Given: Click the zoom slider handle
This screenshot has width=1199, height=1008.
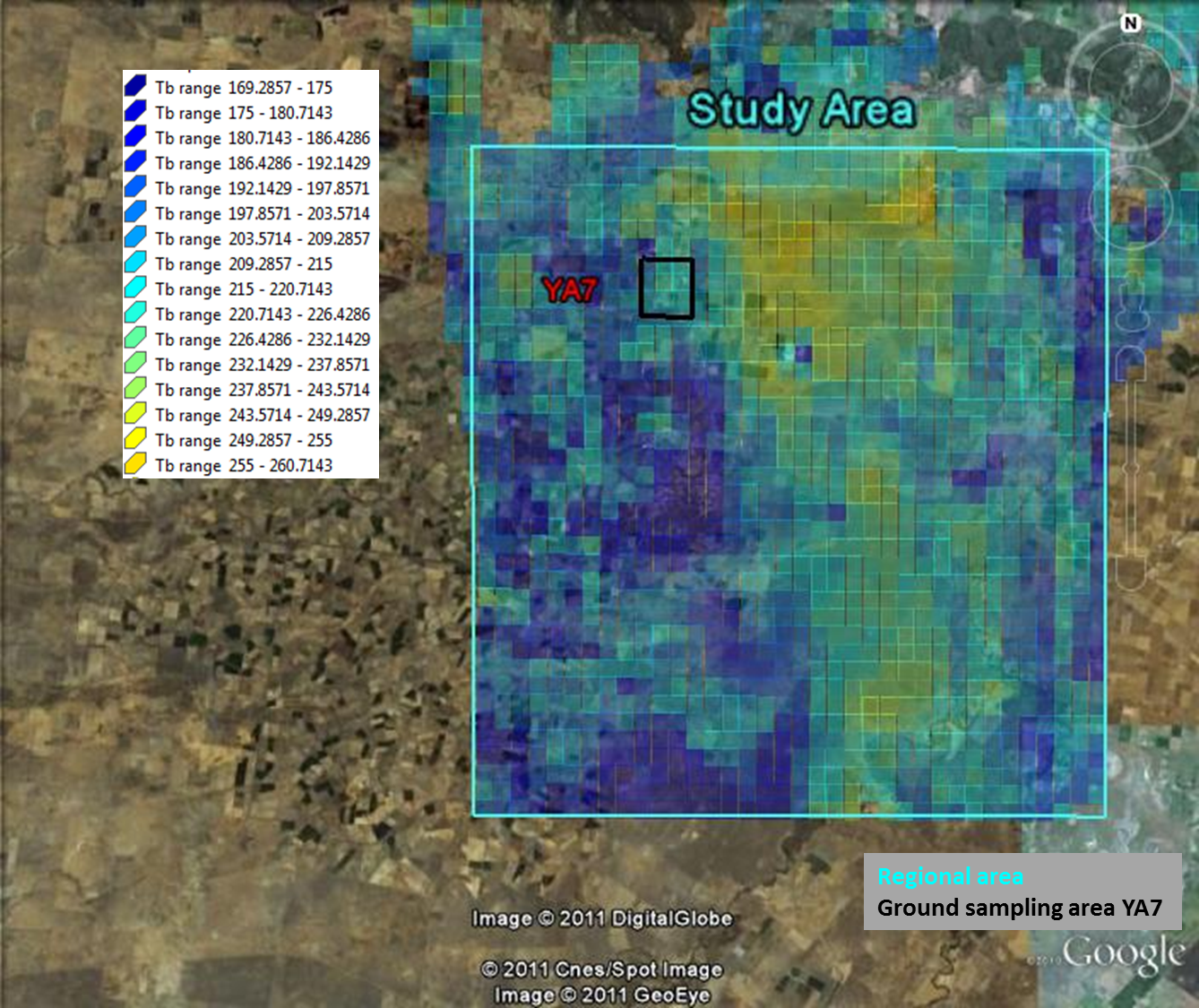Looking at the screenshot, I should tap(1131, 468).
